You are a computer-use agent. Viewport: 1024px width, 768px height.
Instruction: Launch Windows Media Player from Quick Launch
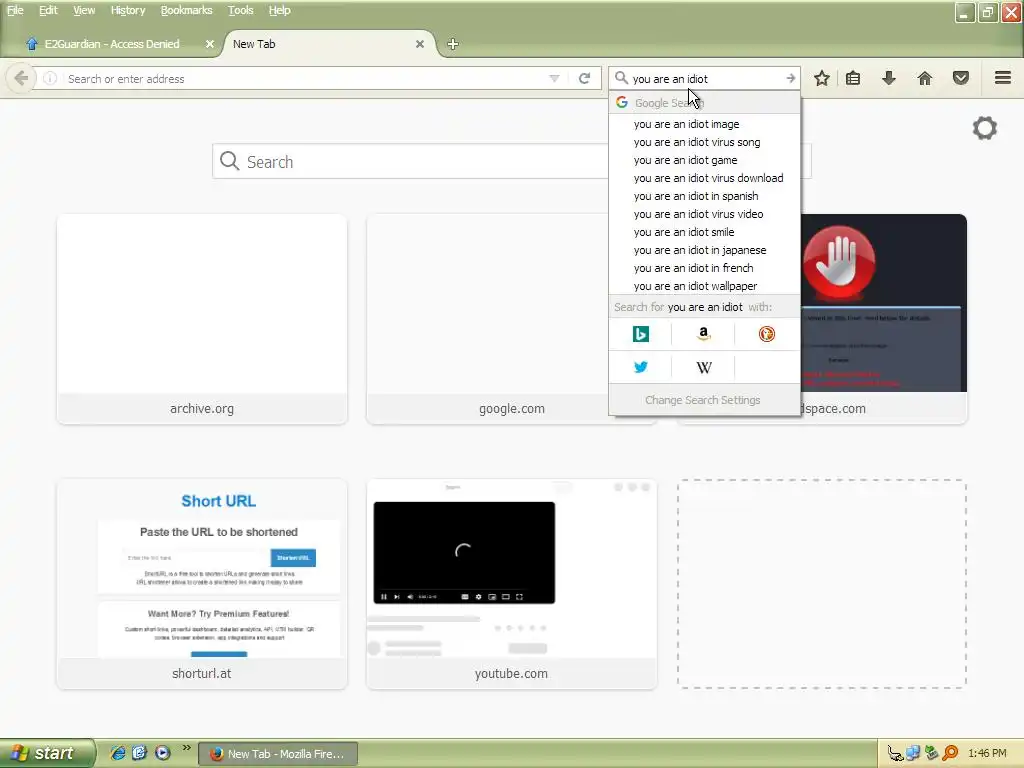coord(163,753)
